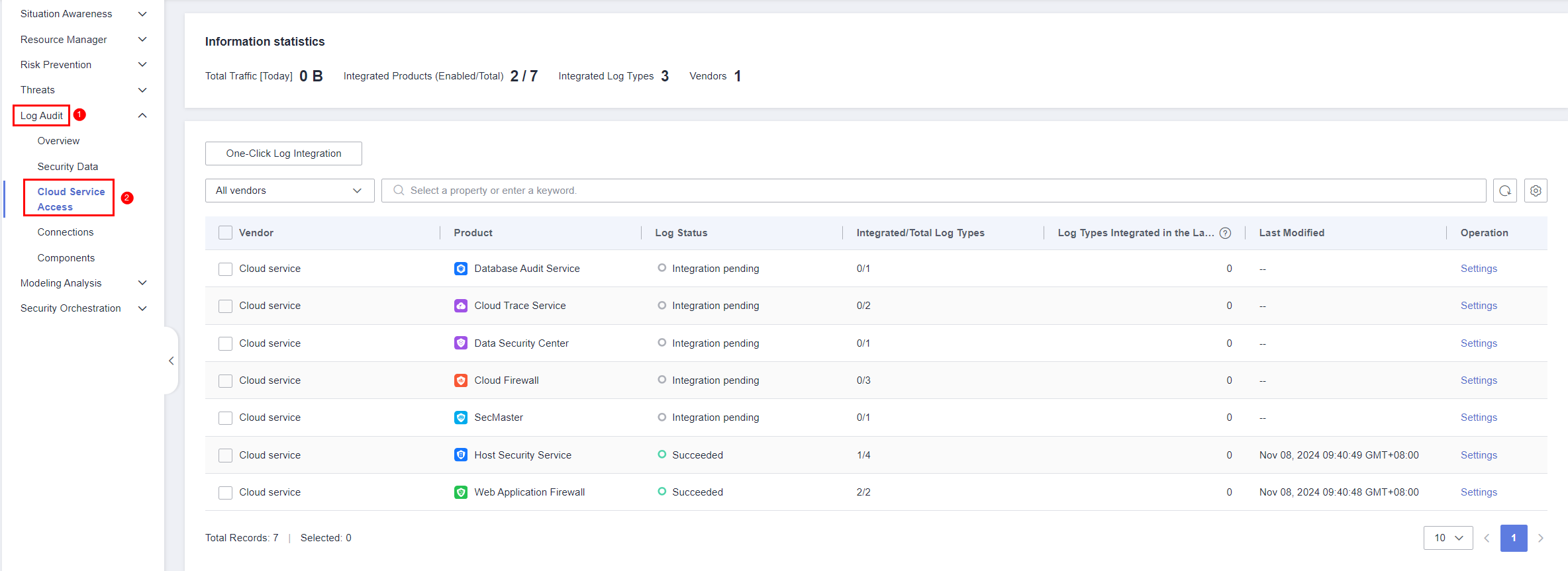
Task: Open the Security Data menu item
Action: point(68,167)
